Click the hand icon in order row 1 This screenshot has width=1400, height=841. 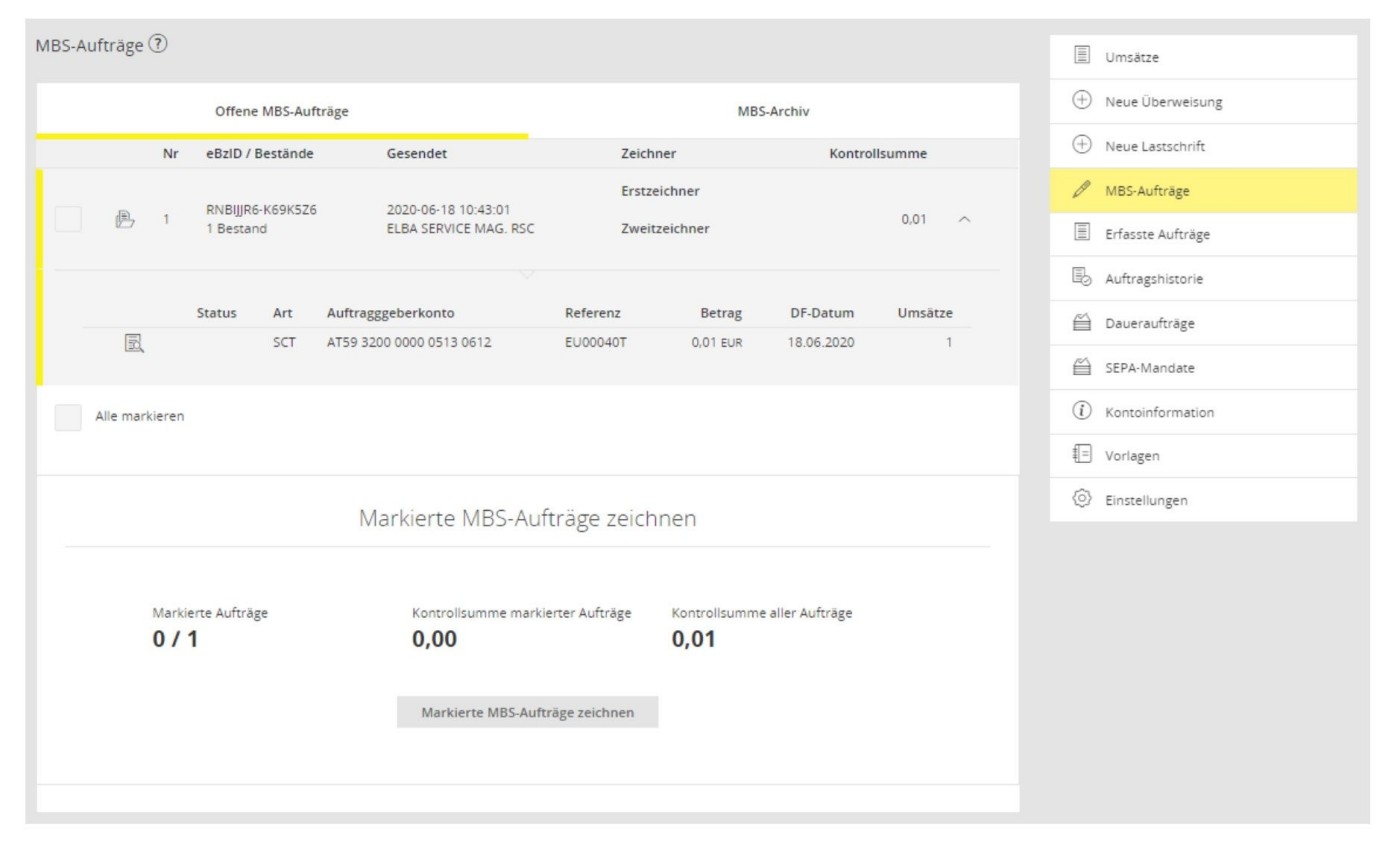(x=124, y=219)
